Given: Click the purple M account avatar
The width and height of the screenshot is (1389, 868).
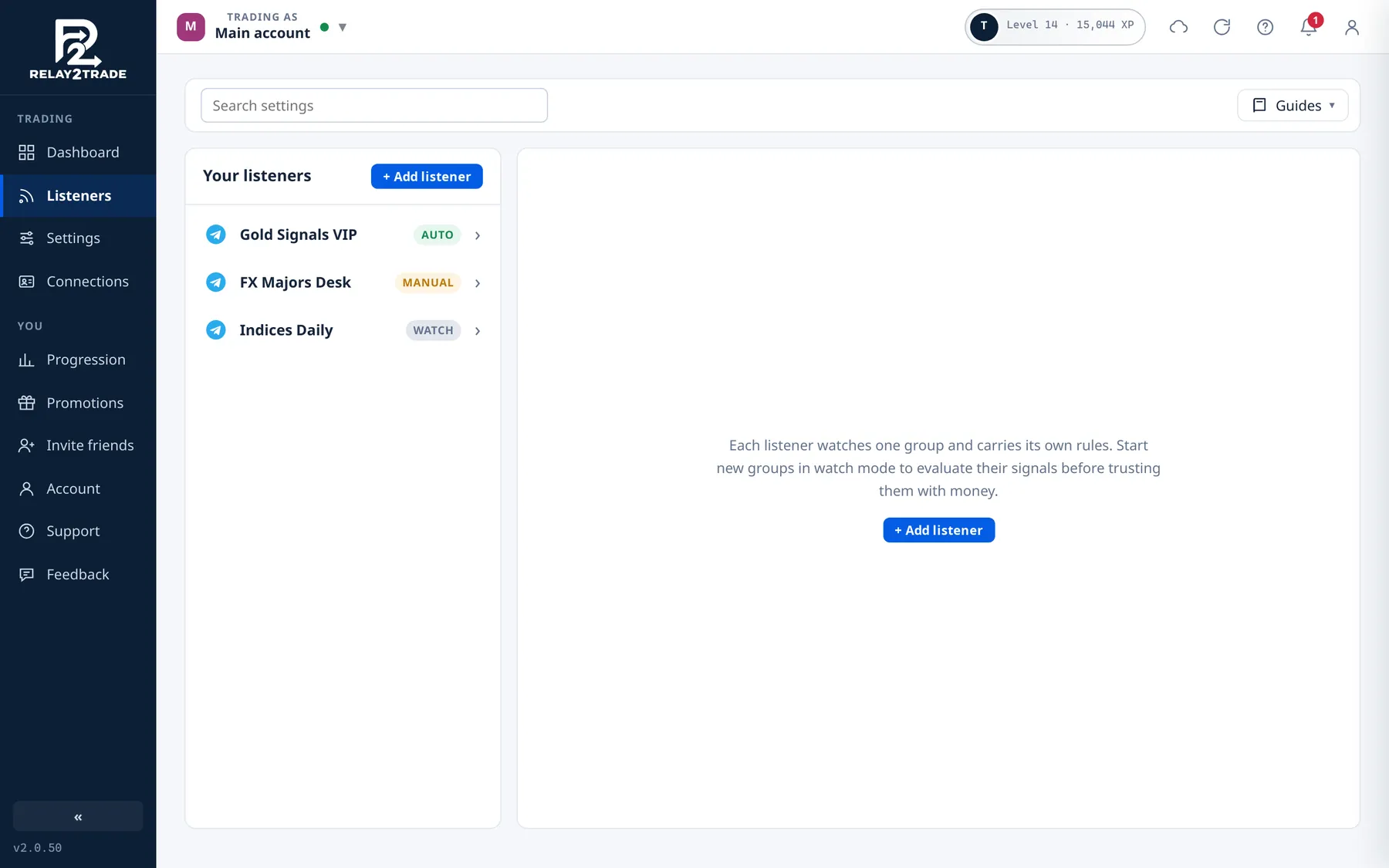Looking at the screenshot, I should click(x=191, y=26).
